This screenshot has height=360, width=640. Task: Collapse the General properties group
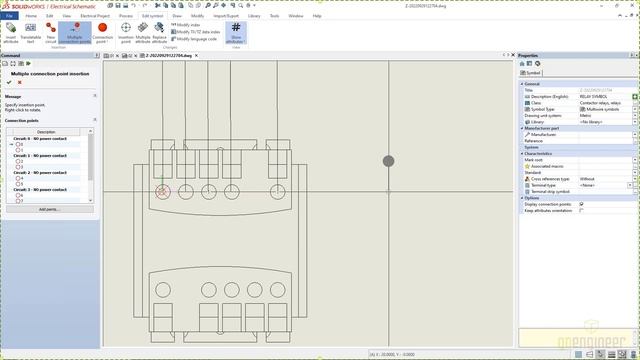pyautogui.click(x=522, y=84)
